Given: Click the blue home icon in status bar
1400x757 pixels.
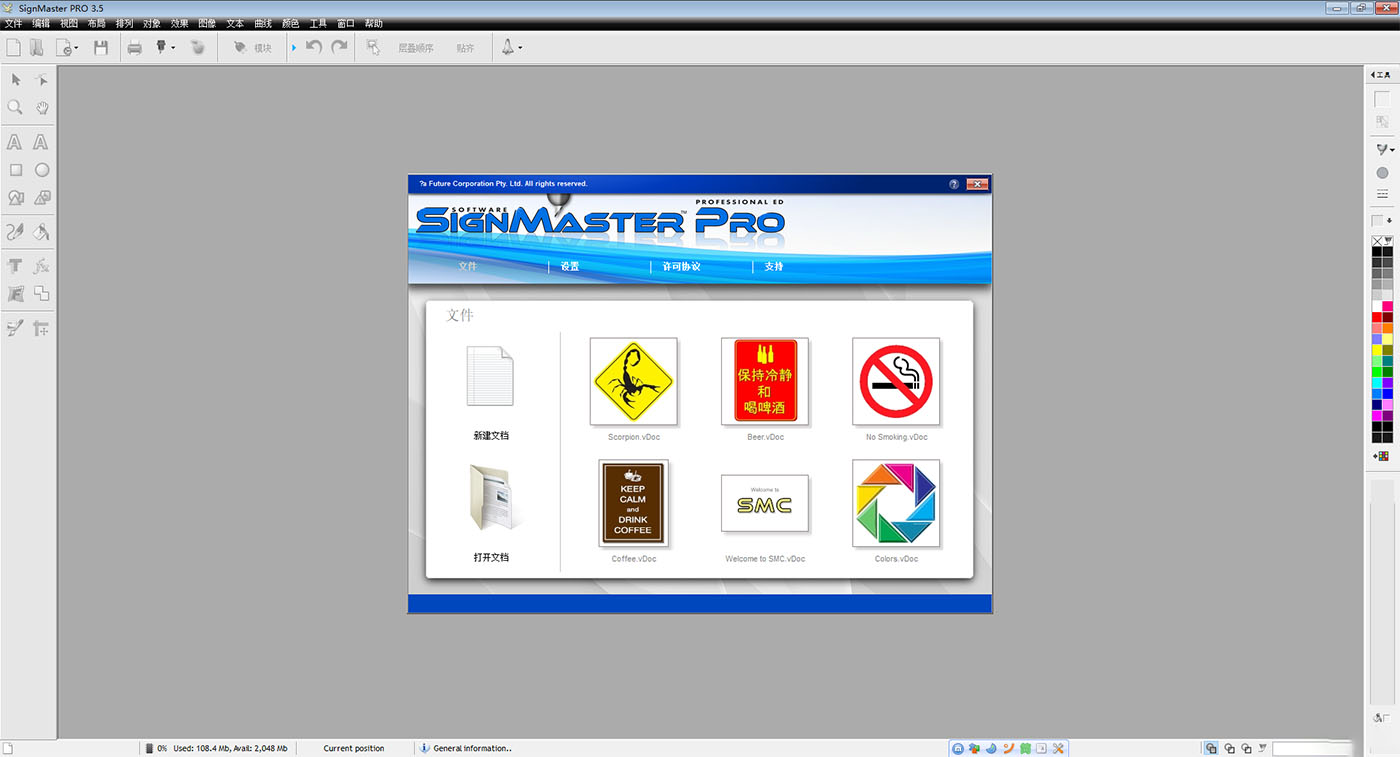Looking at the screenshot, I should click(958, 748).
